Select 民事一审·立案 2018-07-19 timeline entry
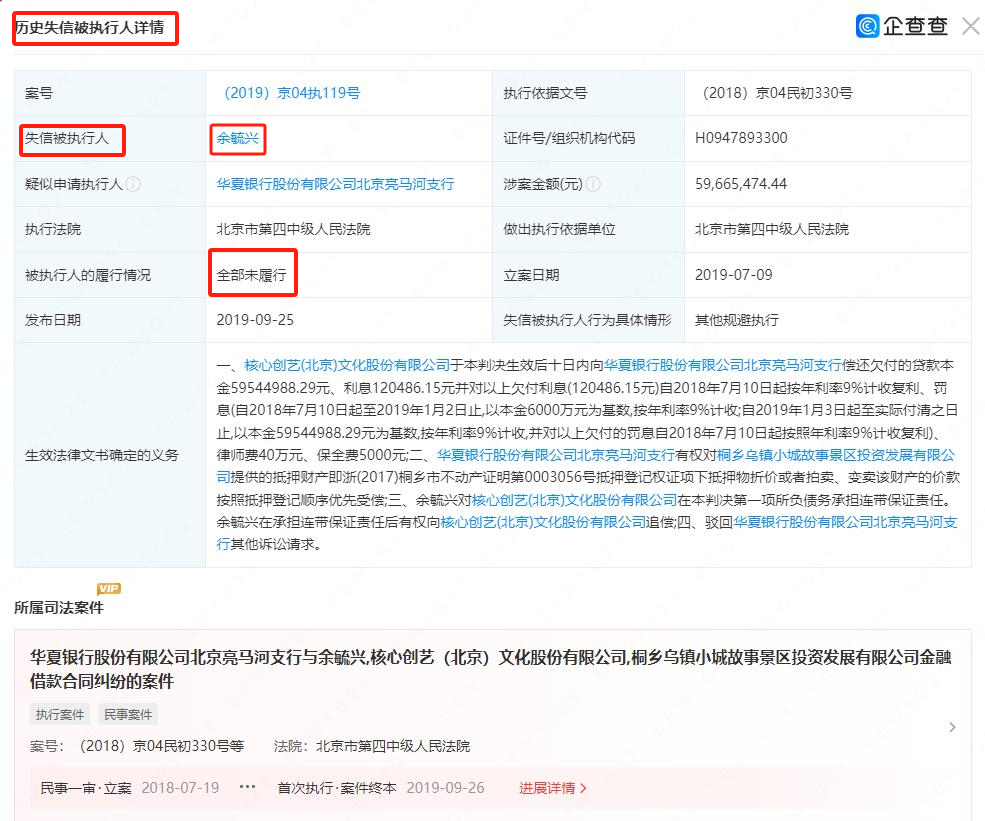 click(129, 788)
